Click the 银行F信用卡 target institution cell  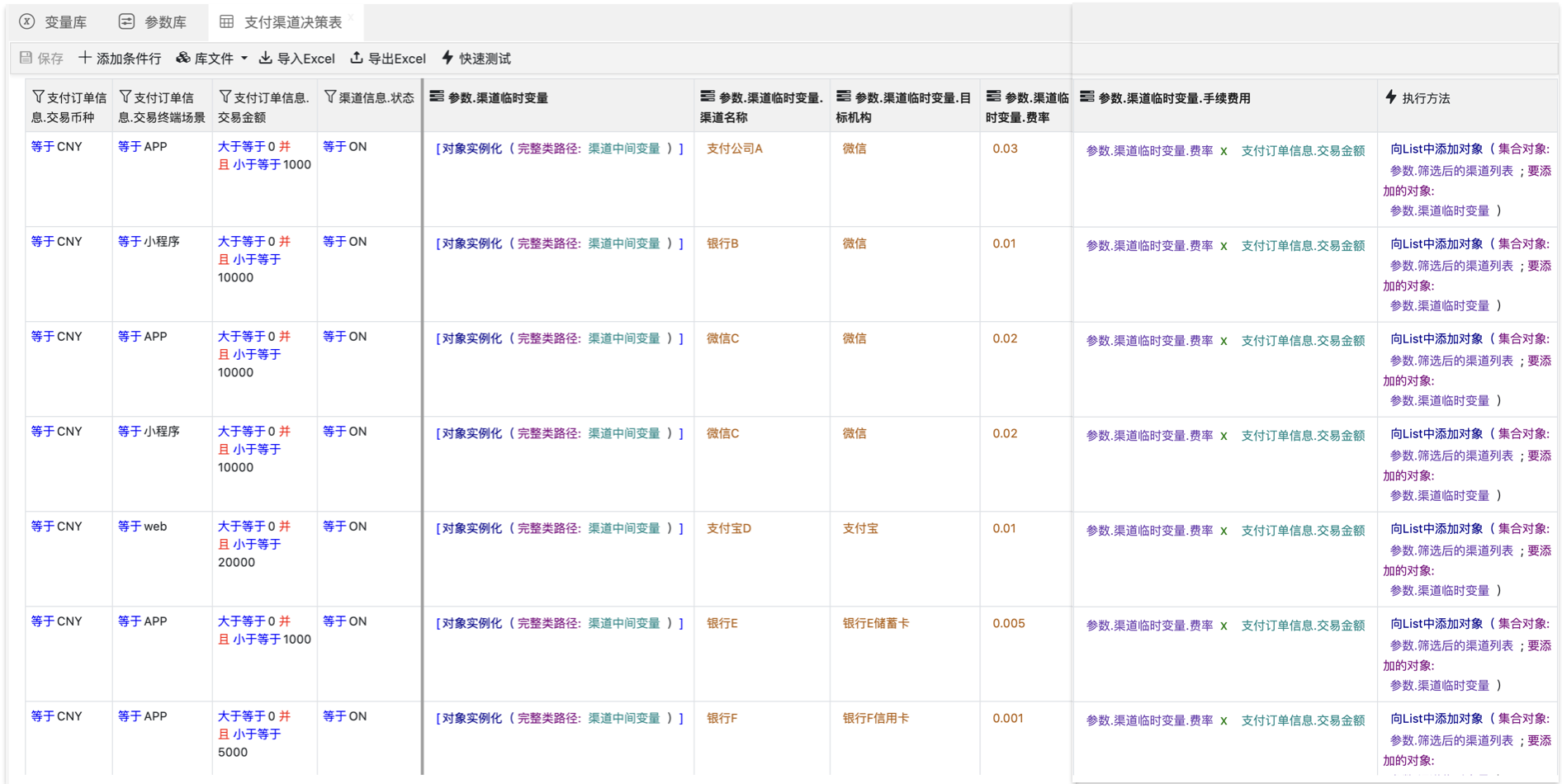pyautogui.click(x=875, y=718)
